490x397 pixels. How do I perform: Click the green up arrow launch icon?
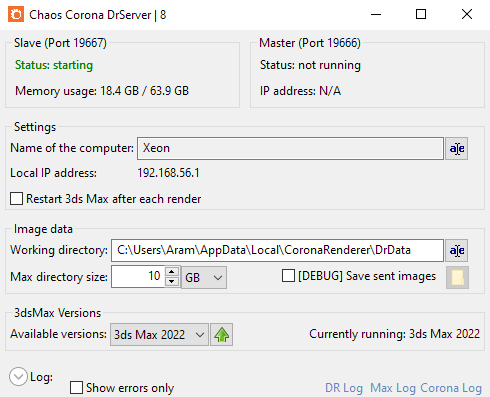tap(222, 334)
